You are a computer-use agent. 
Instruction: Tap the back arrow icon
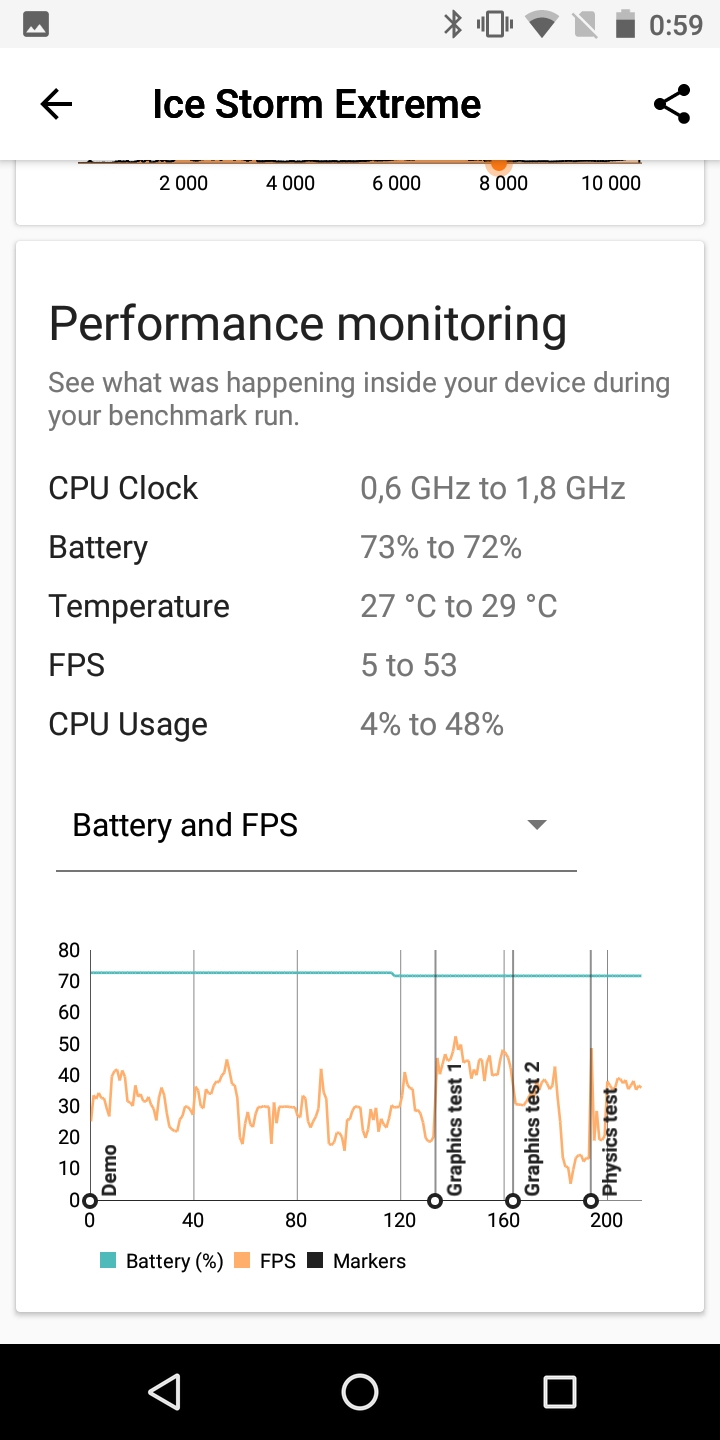click(56, 104)
